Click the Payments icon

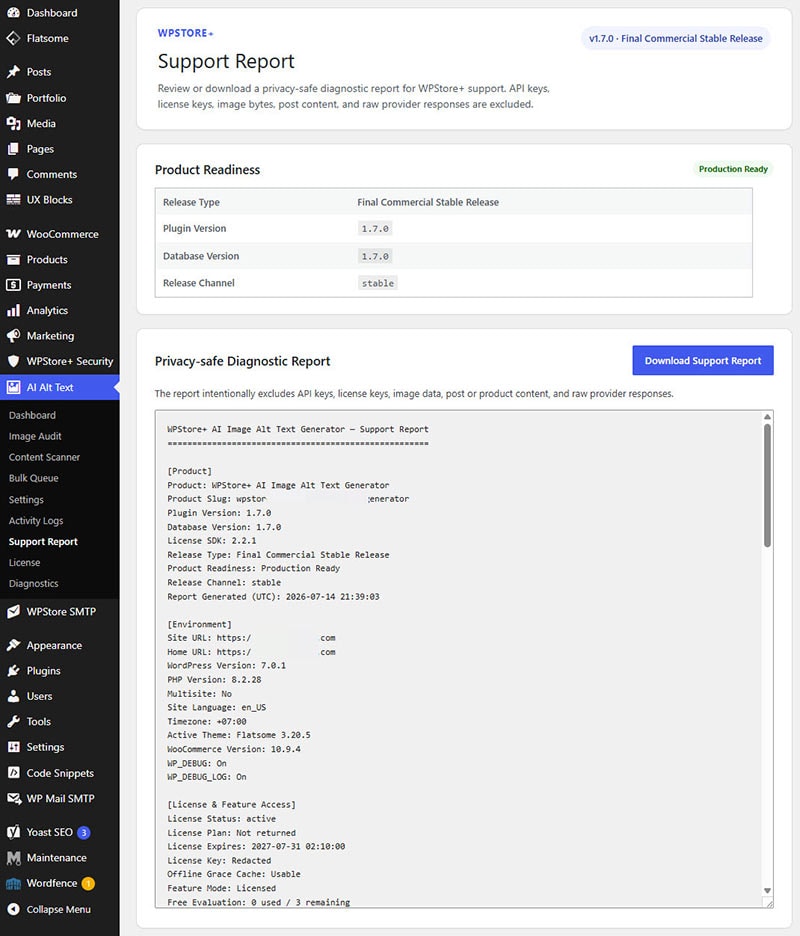tap(13, 285)
